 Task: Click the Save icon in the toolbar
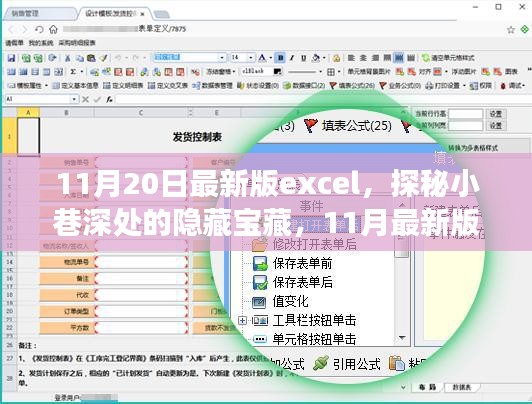pos(11,58)
